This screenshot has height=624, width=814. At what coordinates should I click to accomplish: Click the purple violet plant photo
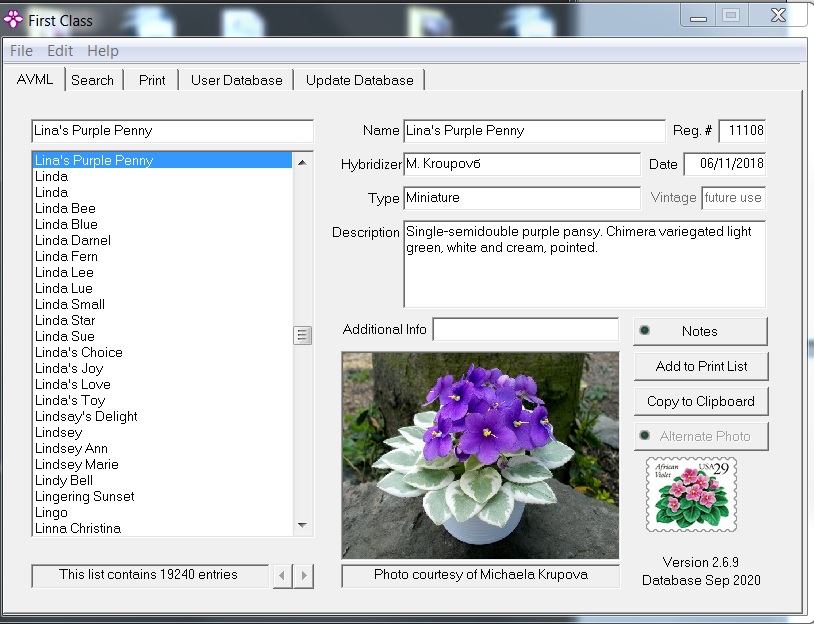tap(480, 455)
